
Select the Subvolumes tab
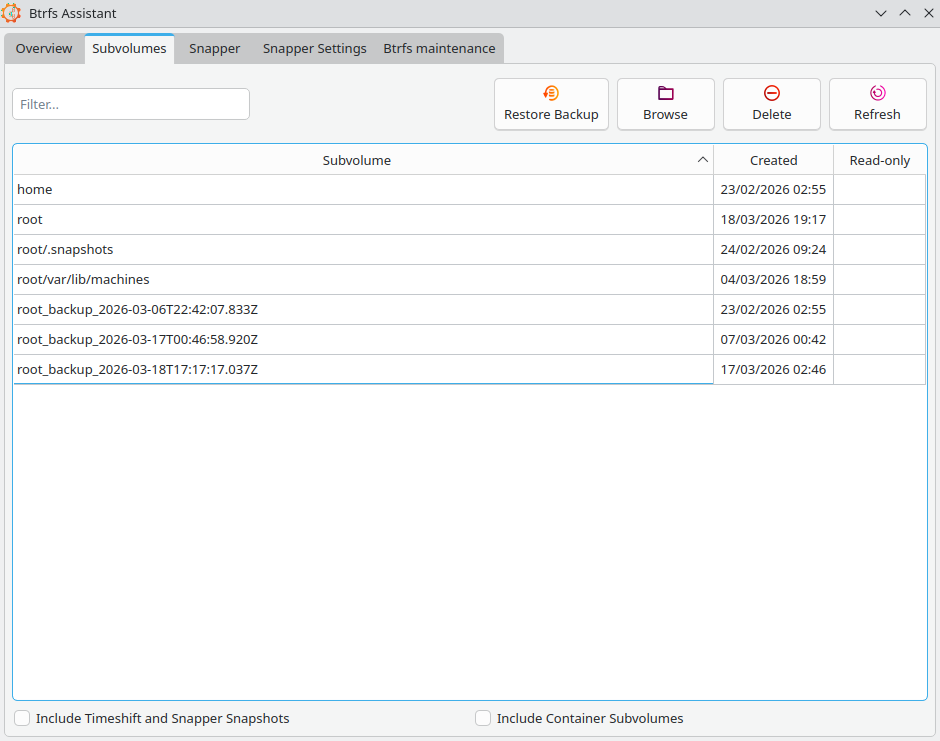tap(129, 49)
